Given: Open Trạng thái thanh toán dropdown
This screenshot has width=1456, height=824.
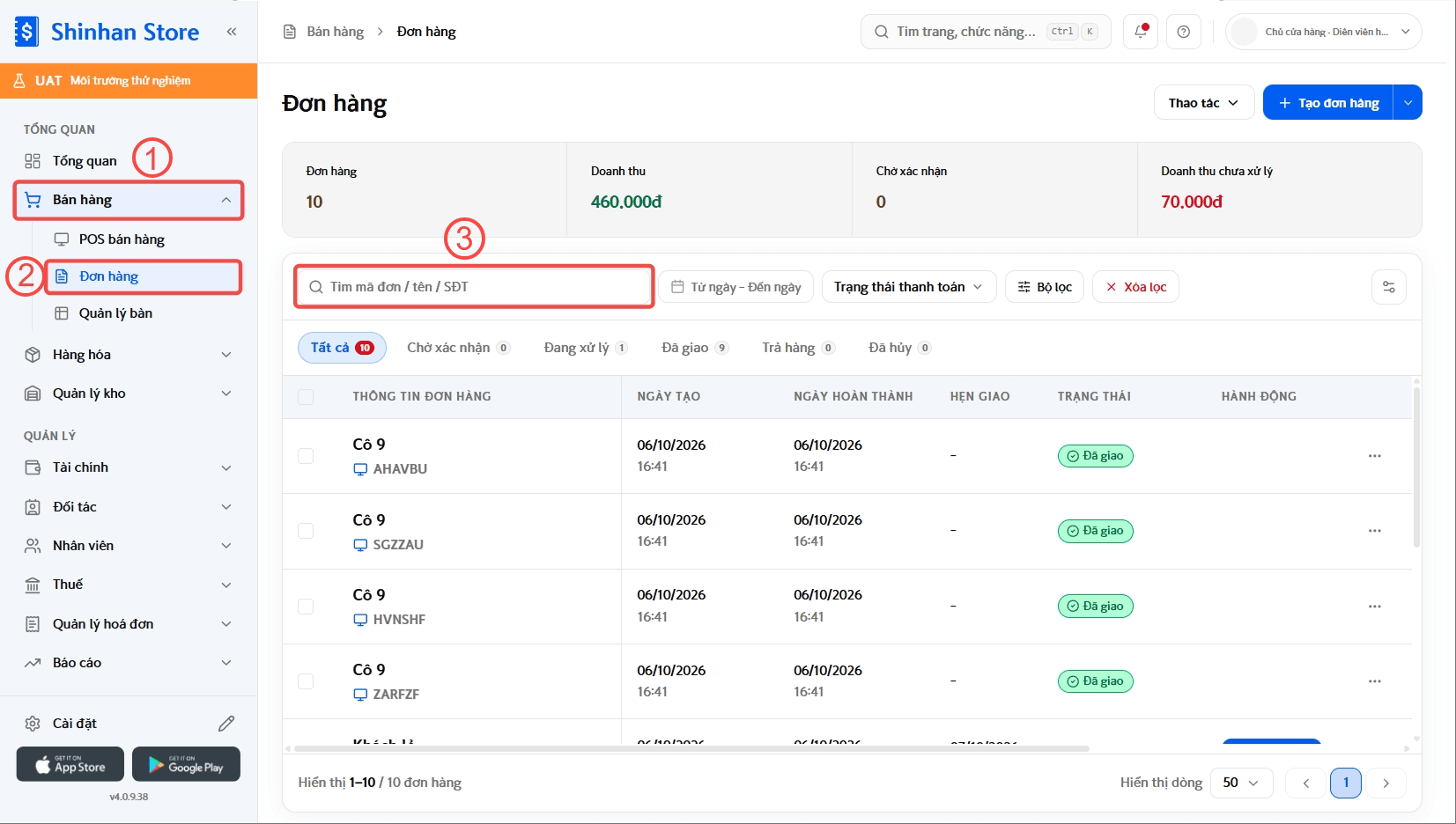Looking at the screenshot, I should click(908, 287).
